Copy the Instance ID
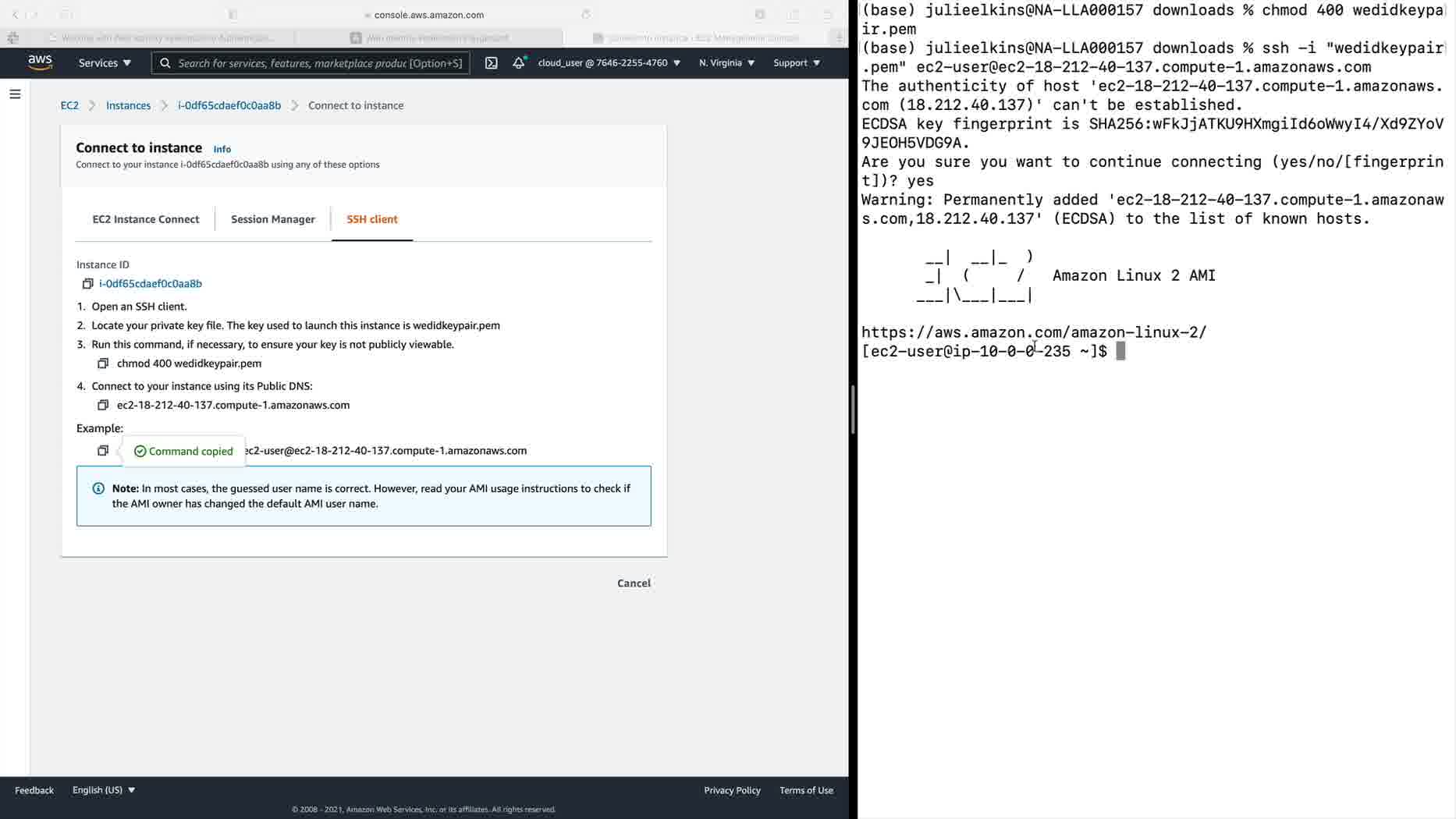This screenshot has height=819, width=1456. pyautogui.click(x=87, y=284)
